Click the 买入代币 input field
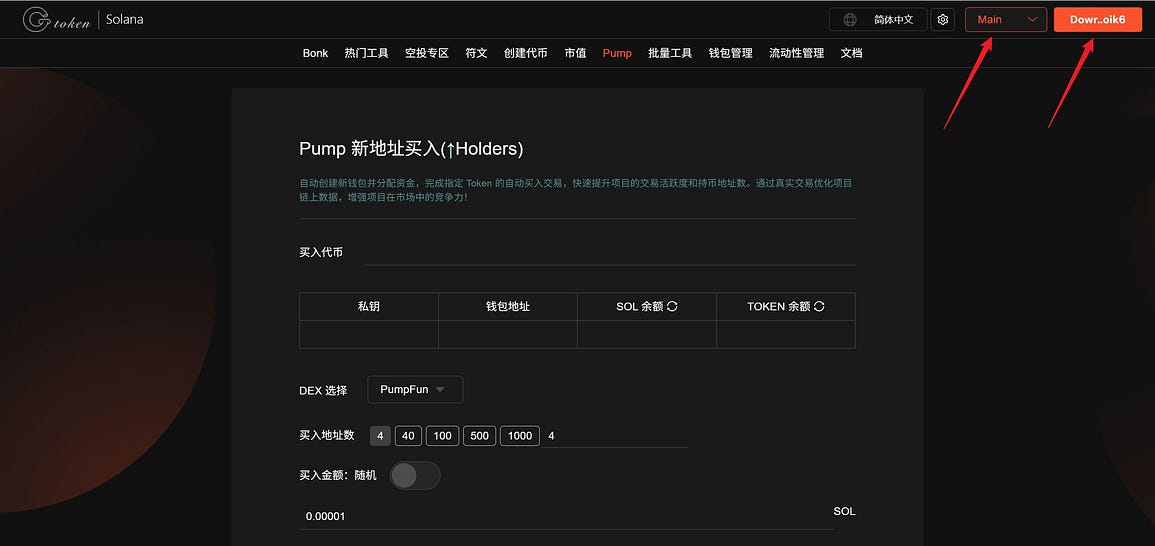Viewport: 1155px width, 546px height. click(x=611, y=253)
